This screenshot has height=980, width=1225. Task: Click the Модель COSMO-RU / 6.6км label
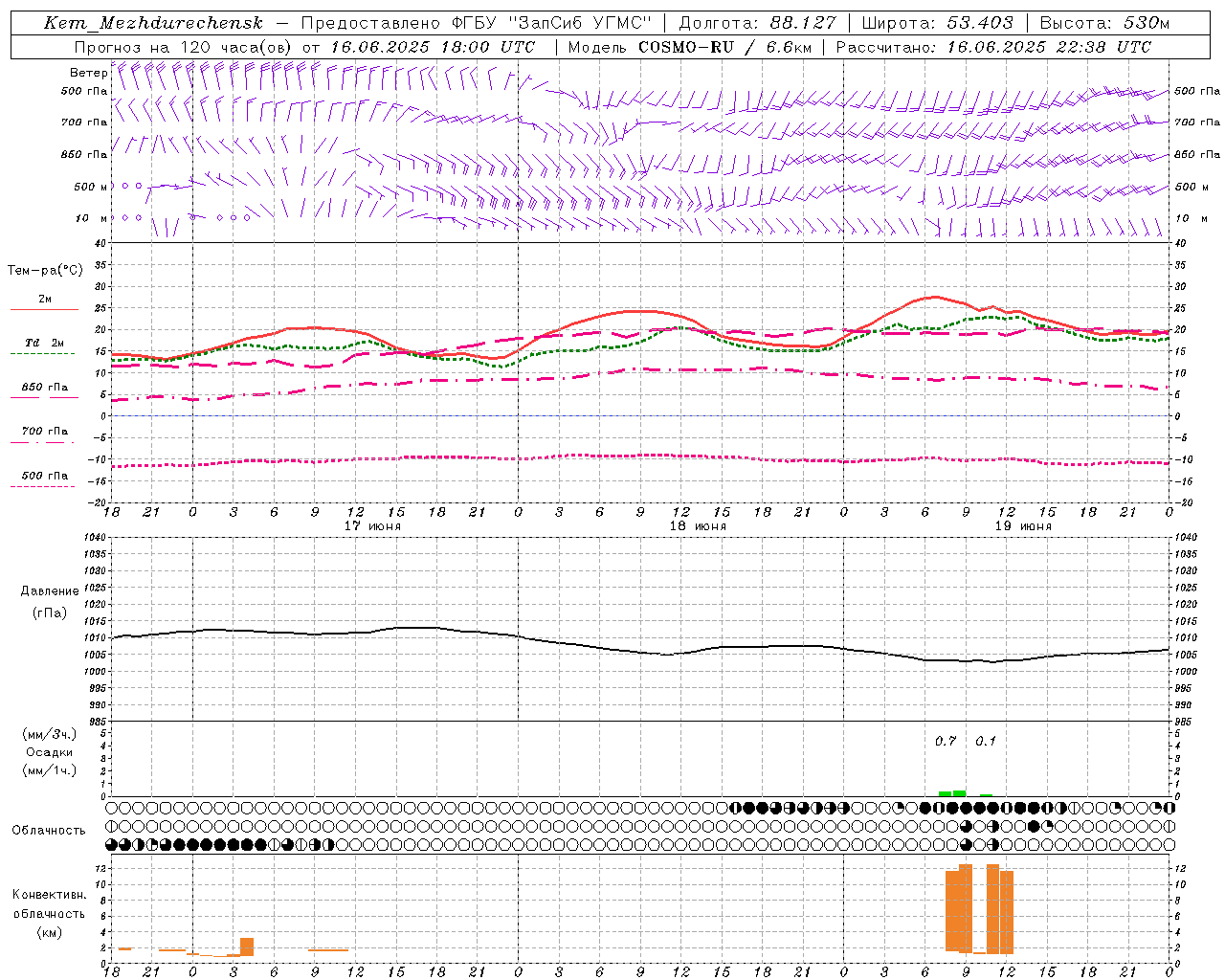[689, 47]
